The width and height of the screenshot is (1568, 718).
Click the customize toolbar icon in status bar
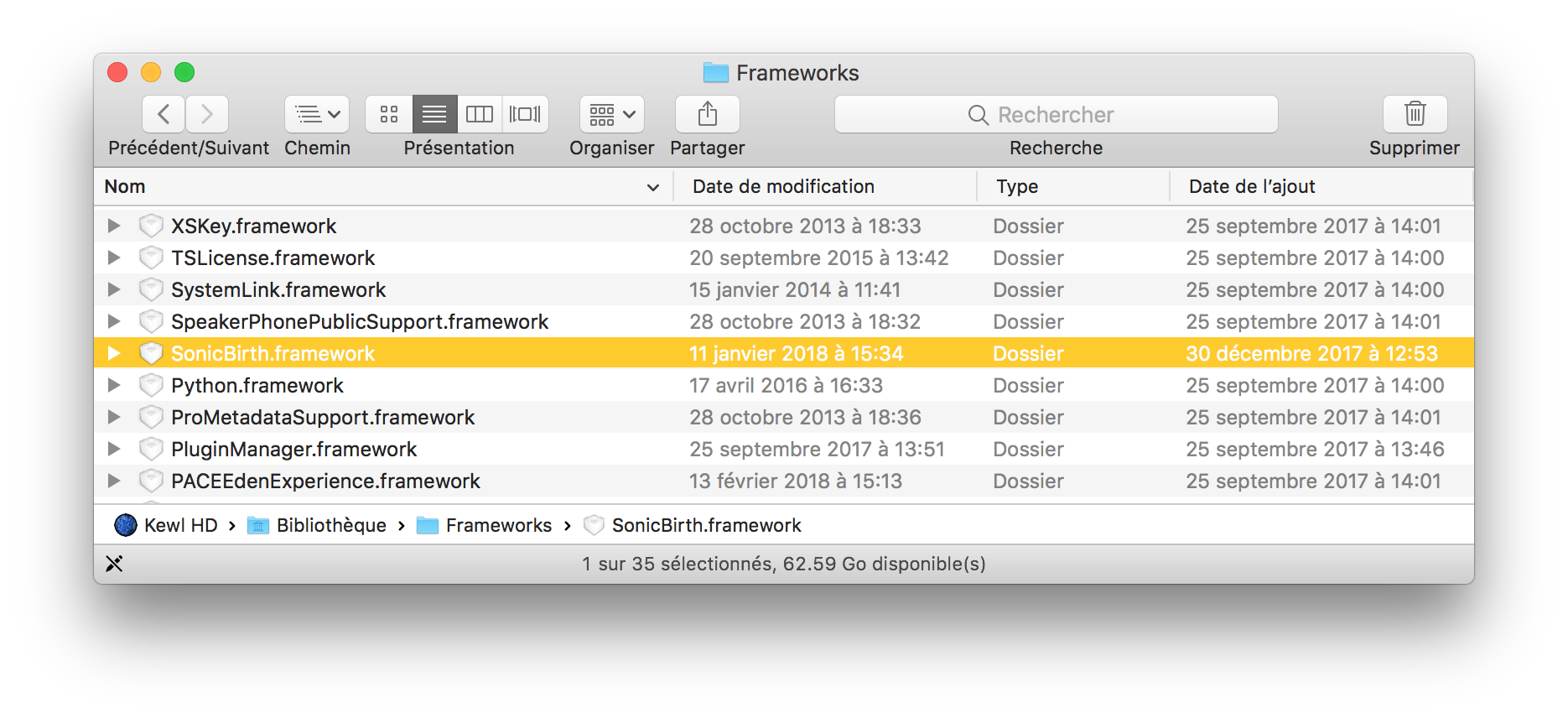click(114, 564)
